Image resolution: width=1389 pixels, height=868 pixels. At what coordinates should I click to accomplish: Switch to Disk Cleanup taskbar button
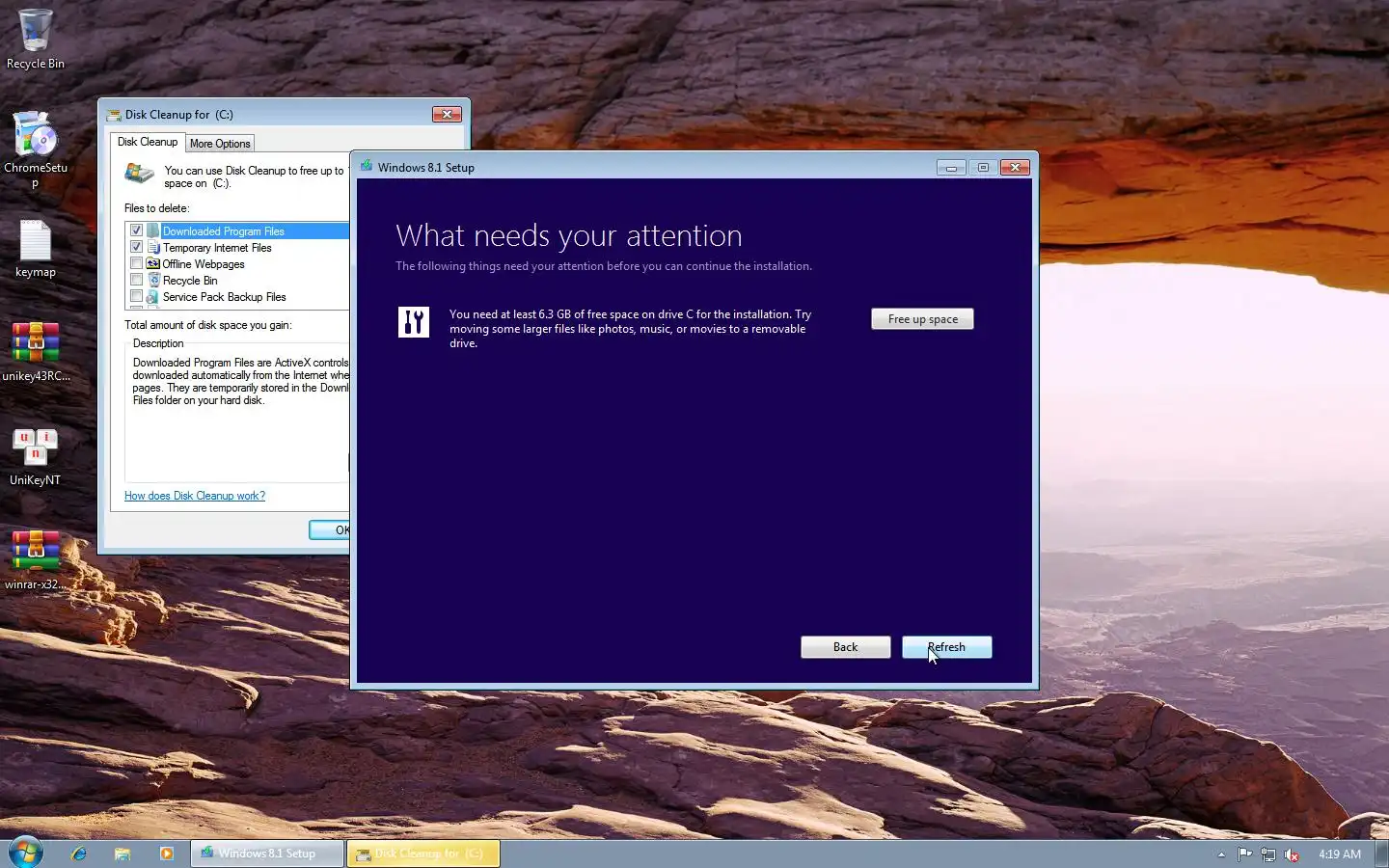[423, 854]
